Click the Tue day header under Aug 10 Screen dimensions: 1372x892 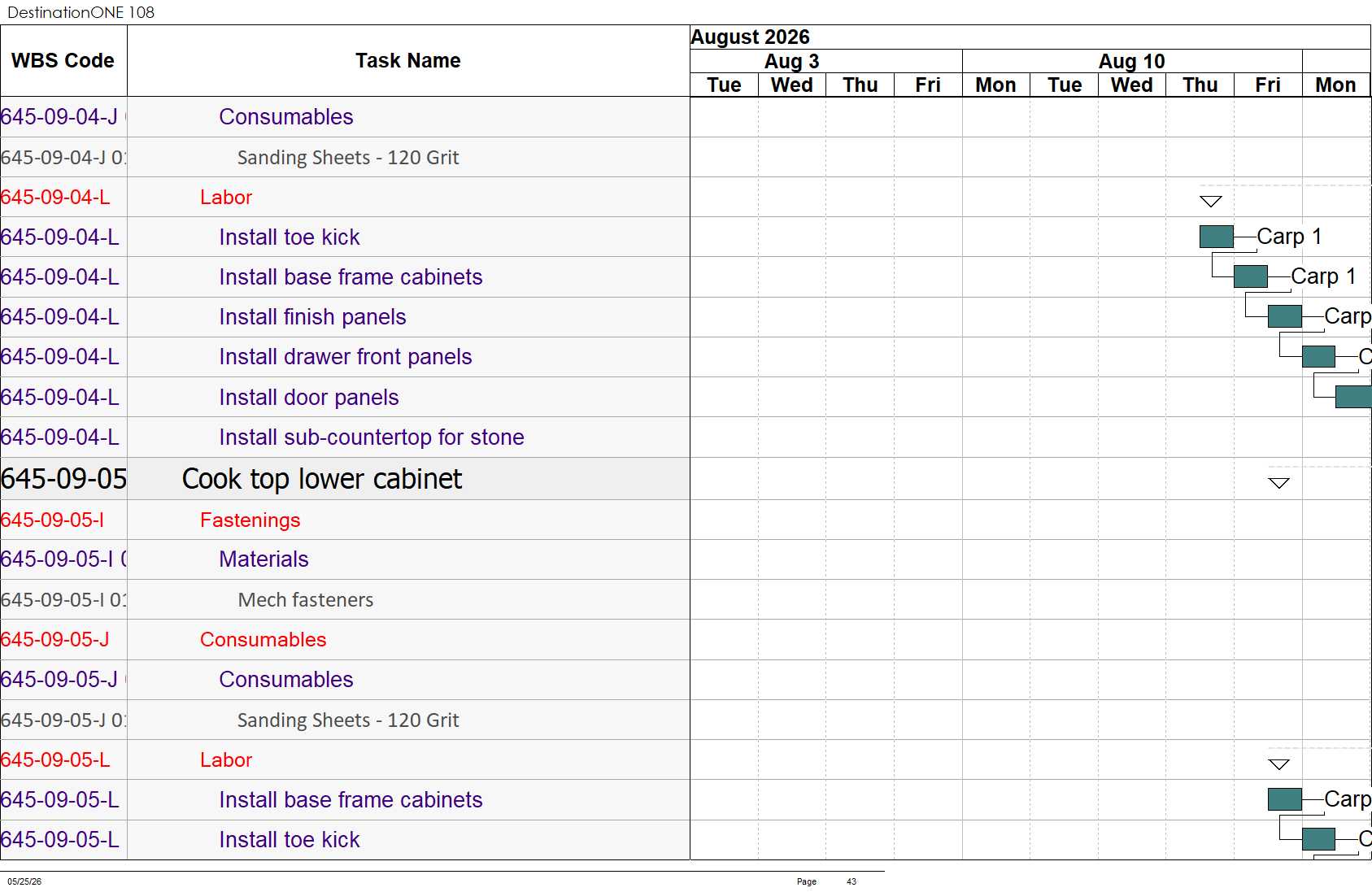1065,85
